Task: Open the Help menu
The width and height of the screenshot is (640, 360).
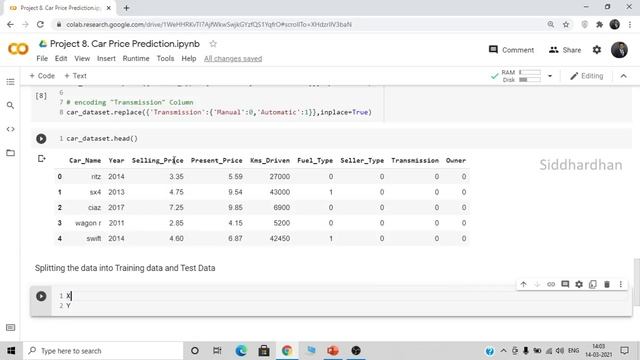Action: (189, 58)
